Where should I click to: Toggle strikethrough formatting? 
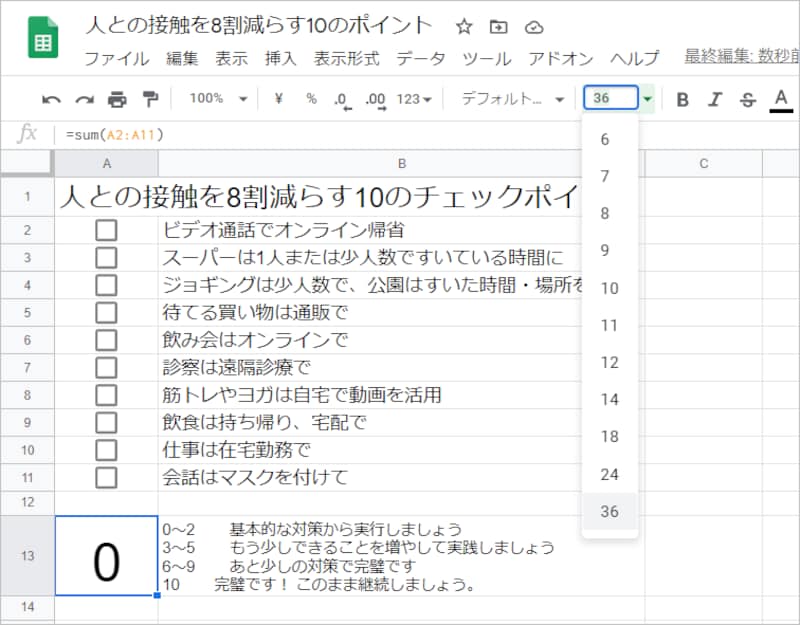[747, 99]
